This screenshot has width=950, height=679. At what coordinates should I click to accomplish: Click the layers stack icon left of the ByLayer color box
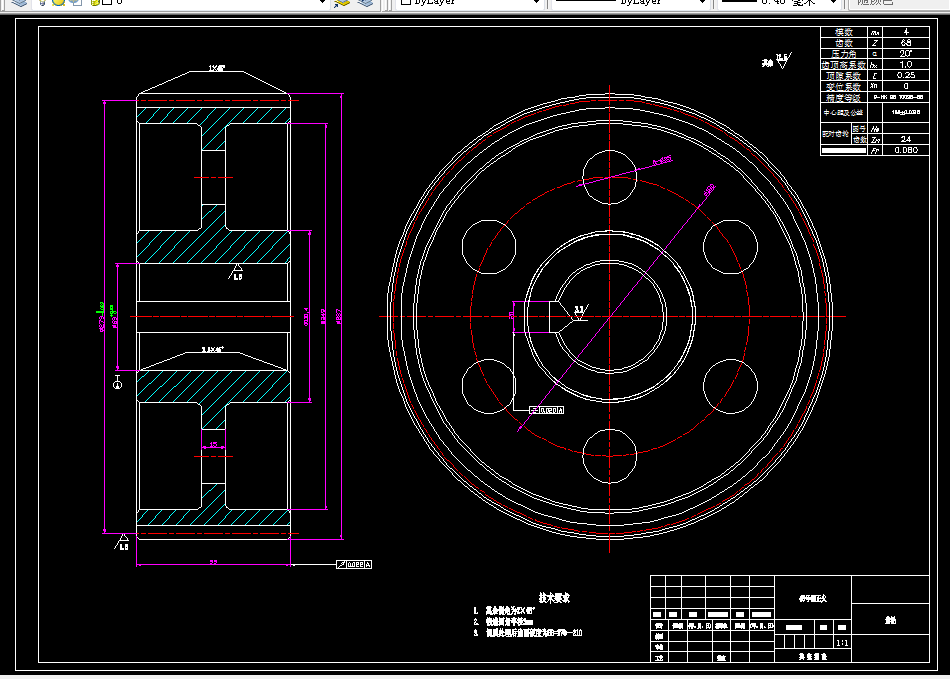[x=365, y=2]
